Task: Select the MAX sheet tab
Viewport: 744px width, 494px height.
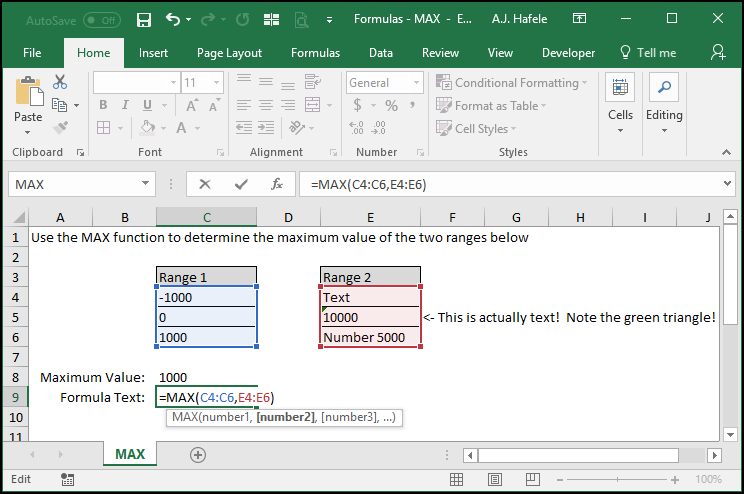Action: pyautogui.click(x=130, y=454)
